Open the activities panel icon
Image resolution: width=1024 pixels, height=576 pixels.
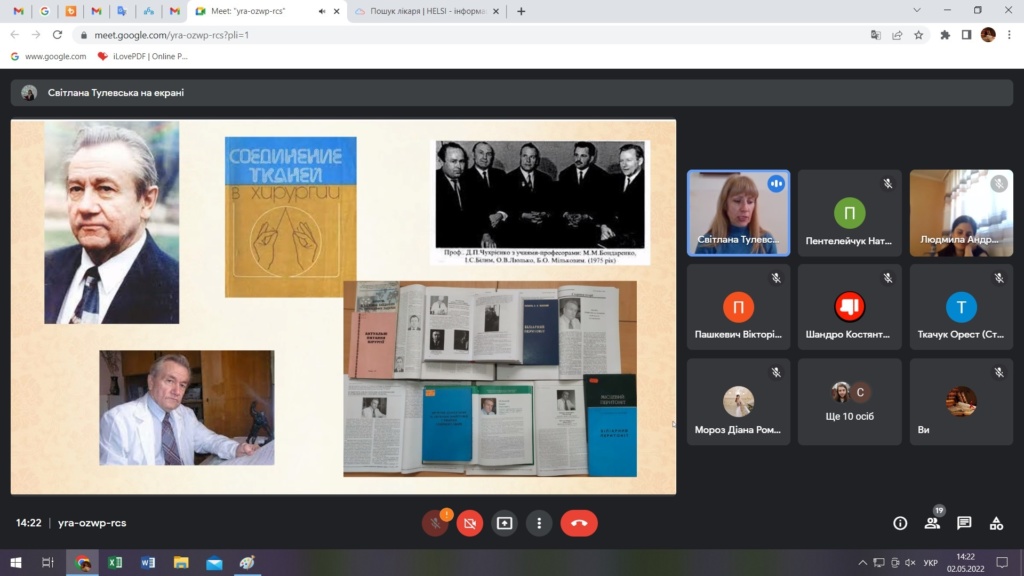(996, 523)
